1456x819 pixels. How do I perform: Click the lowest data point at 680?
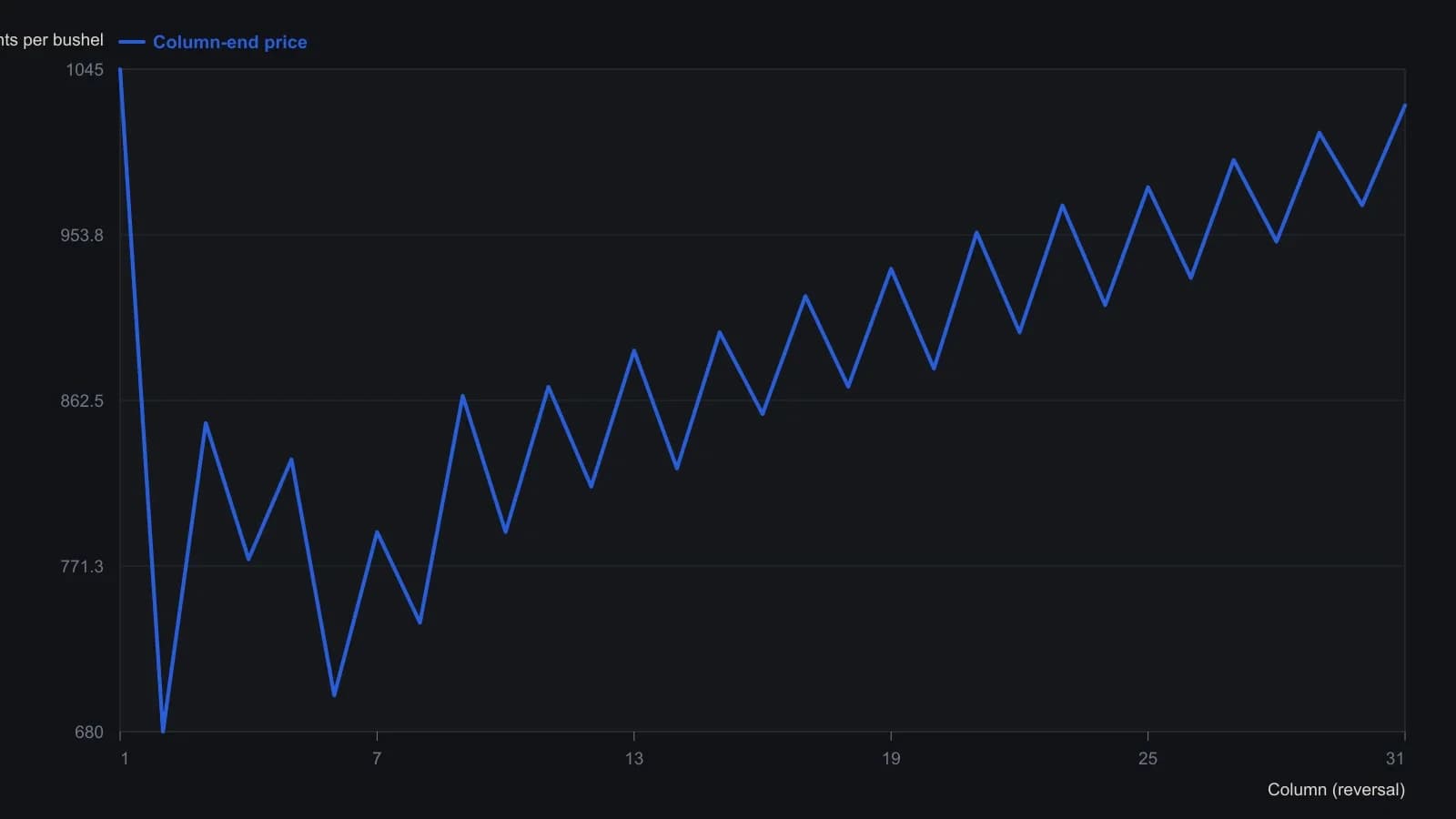163,732
